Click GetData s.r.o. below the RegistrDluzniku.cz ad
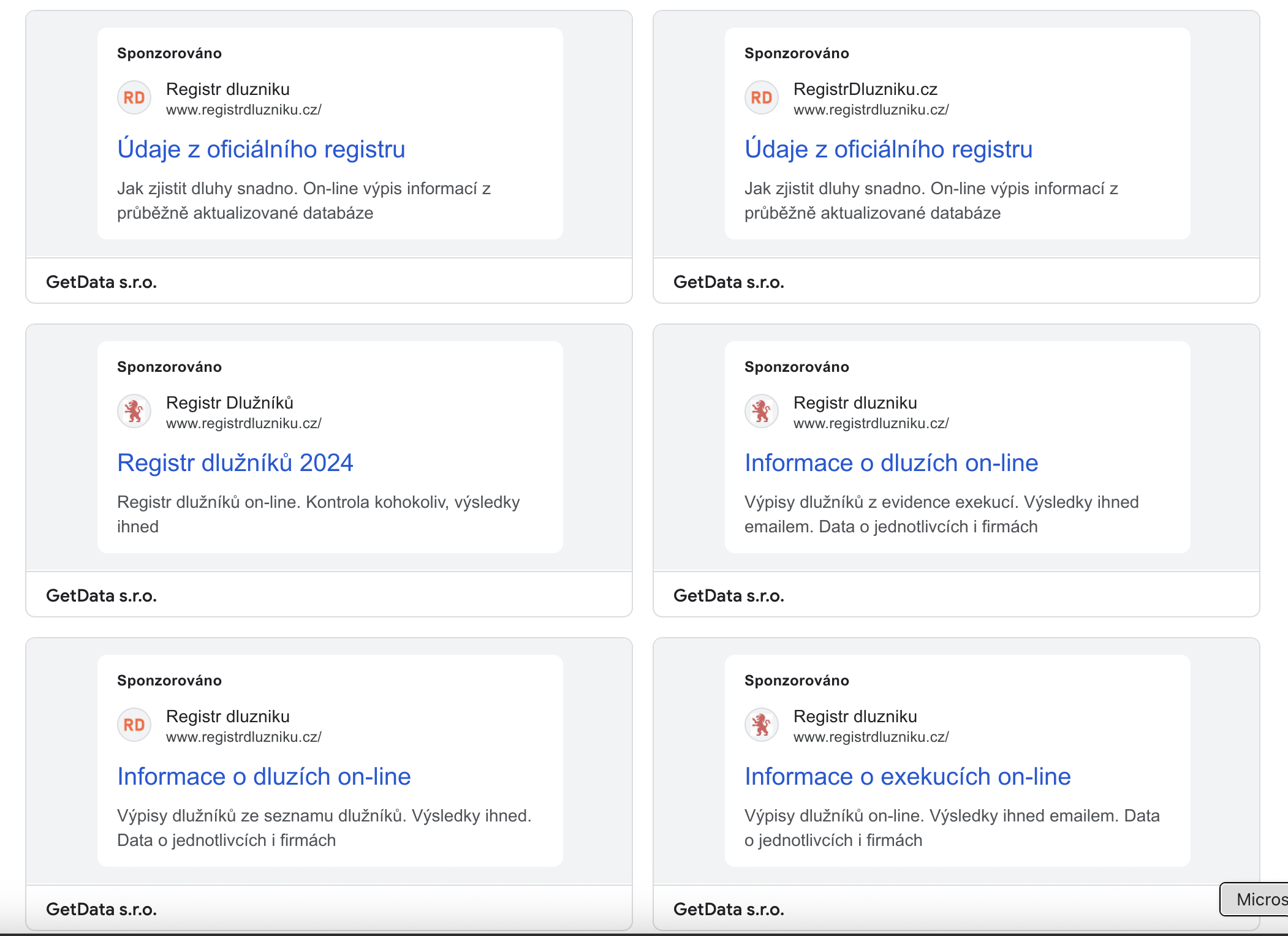The width and height of the screenshot is (1288, 936). [x=729, y=282]
